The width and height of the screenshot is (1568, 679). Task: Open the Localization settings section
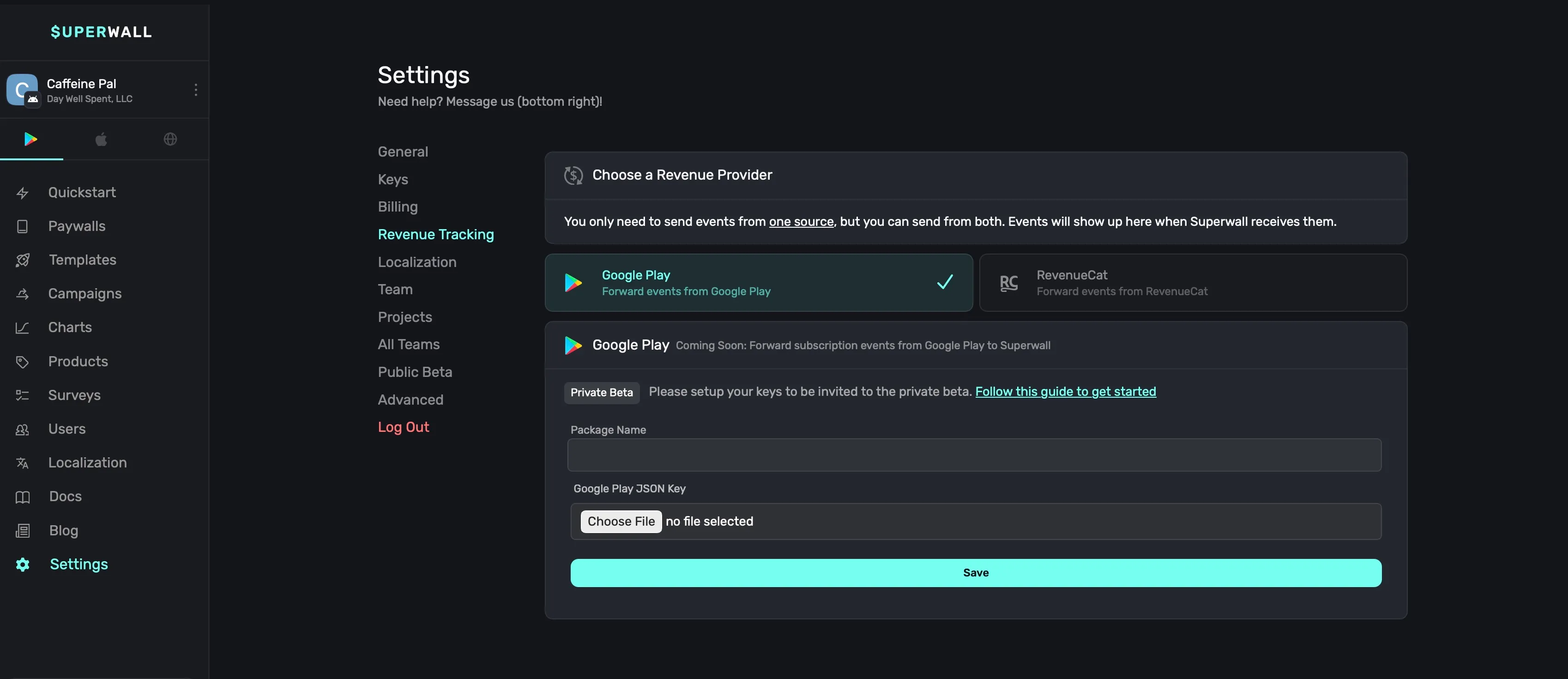click(x=417, y=262)
